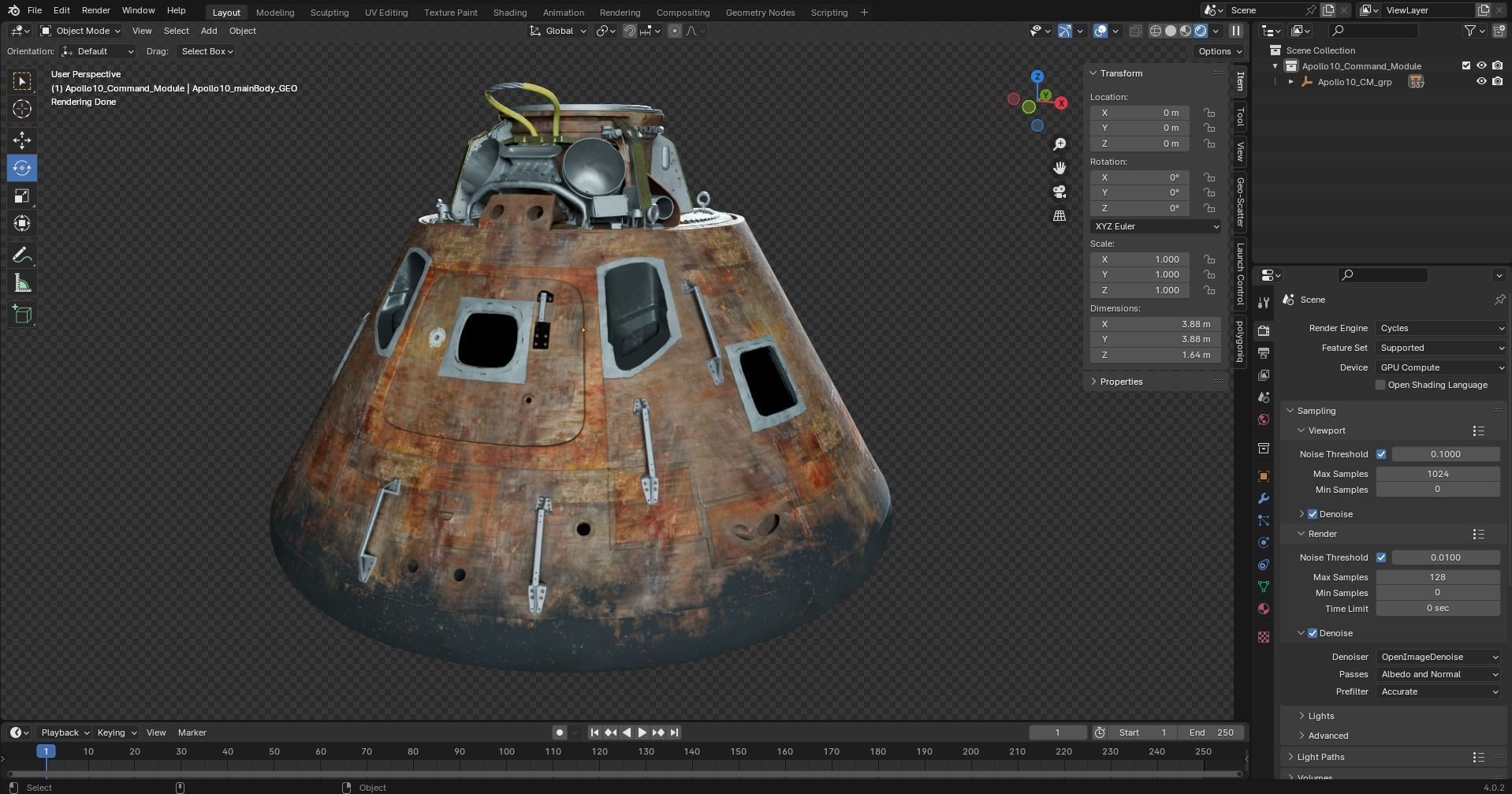This screenshot has width=1512, height=794.
Task: Uncheck Render Noise Threshold checkbox
Action: (x=1381, y=557)
